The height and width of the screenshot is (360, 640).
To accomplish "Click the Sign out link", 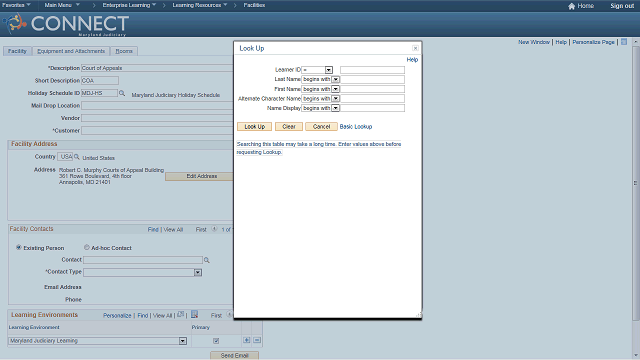I will pyautogui.click(x=622, y=6).
